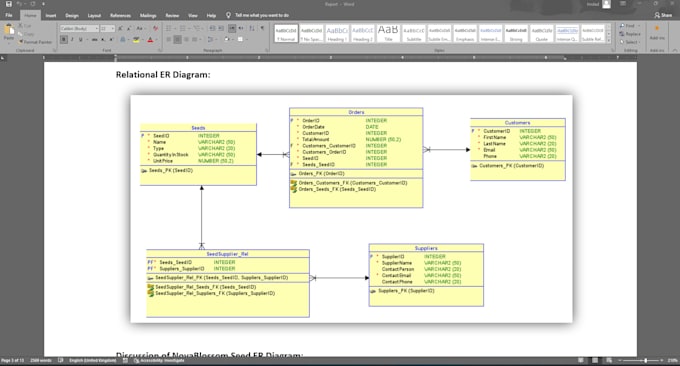
Task: Click the Numbering list icon
Action: click(x=183, y=29)
